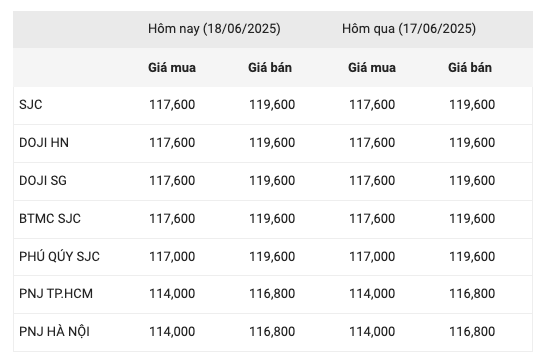The width and height of the screenshot is (542, 360).
Task: Click the Hôm qua (17/06/2025) header
Action: click(409, 29)
